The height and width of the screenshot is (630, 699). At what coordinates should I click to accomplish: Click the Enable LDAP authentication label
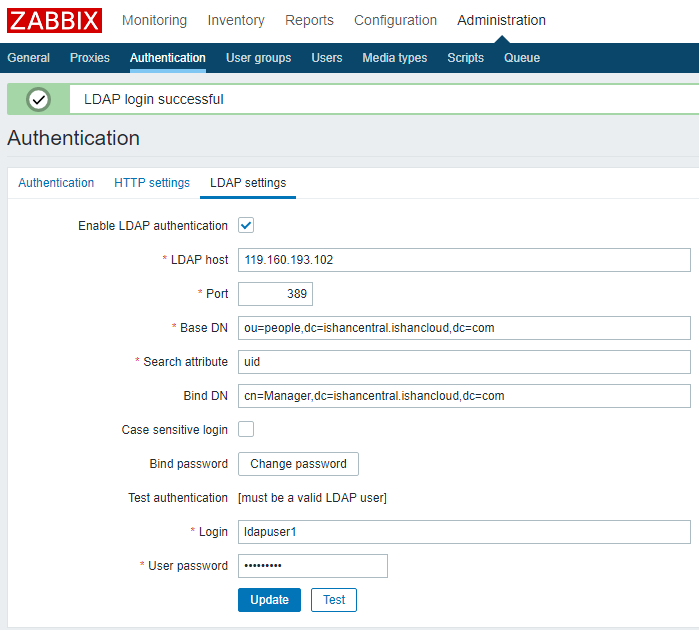coord(153,226)
